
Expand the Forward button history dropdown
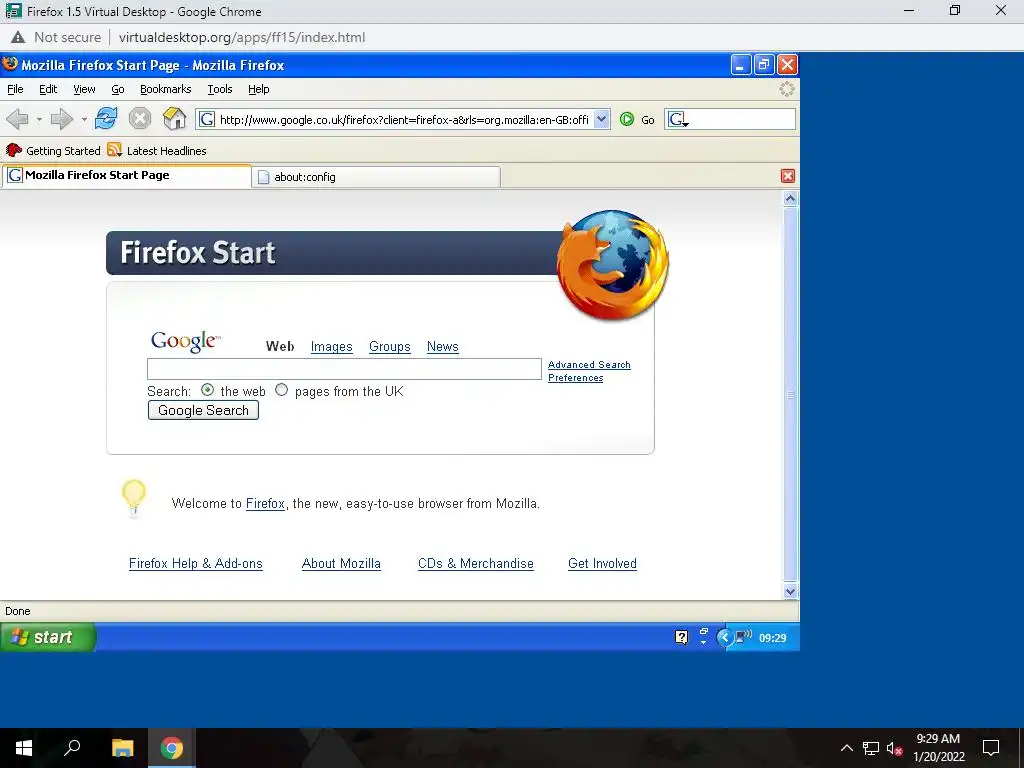(84, 120)
